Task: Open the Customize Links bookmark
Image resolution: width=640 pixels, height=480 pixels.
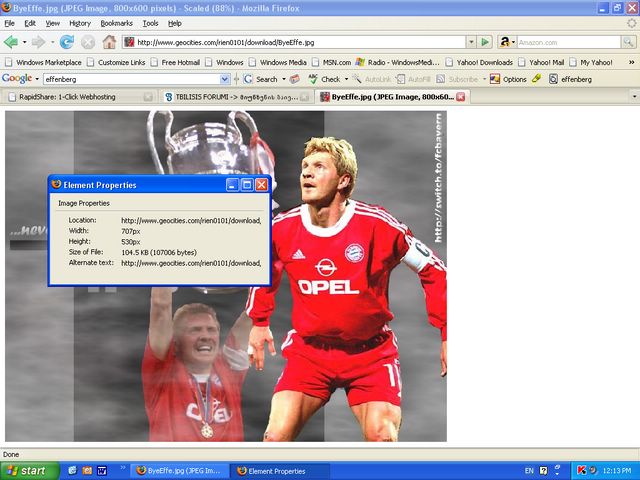Action: [x=116, y=62]
